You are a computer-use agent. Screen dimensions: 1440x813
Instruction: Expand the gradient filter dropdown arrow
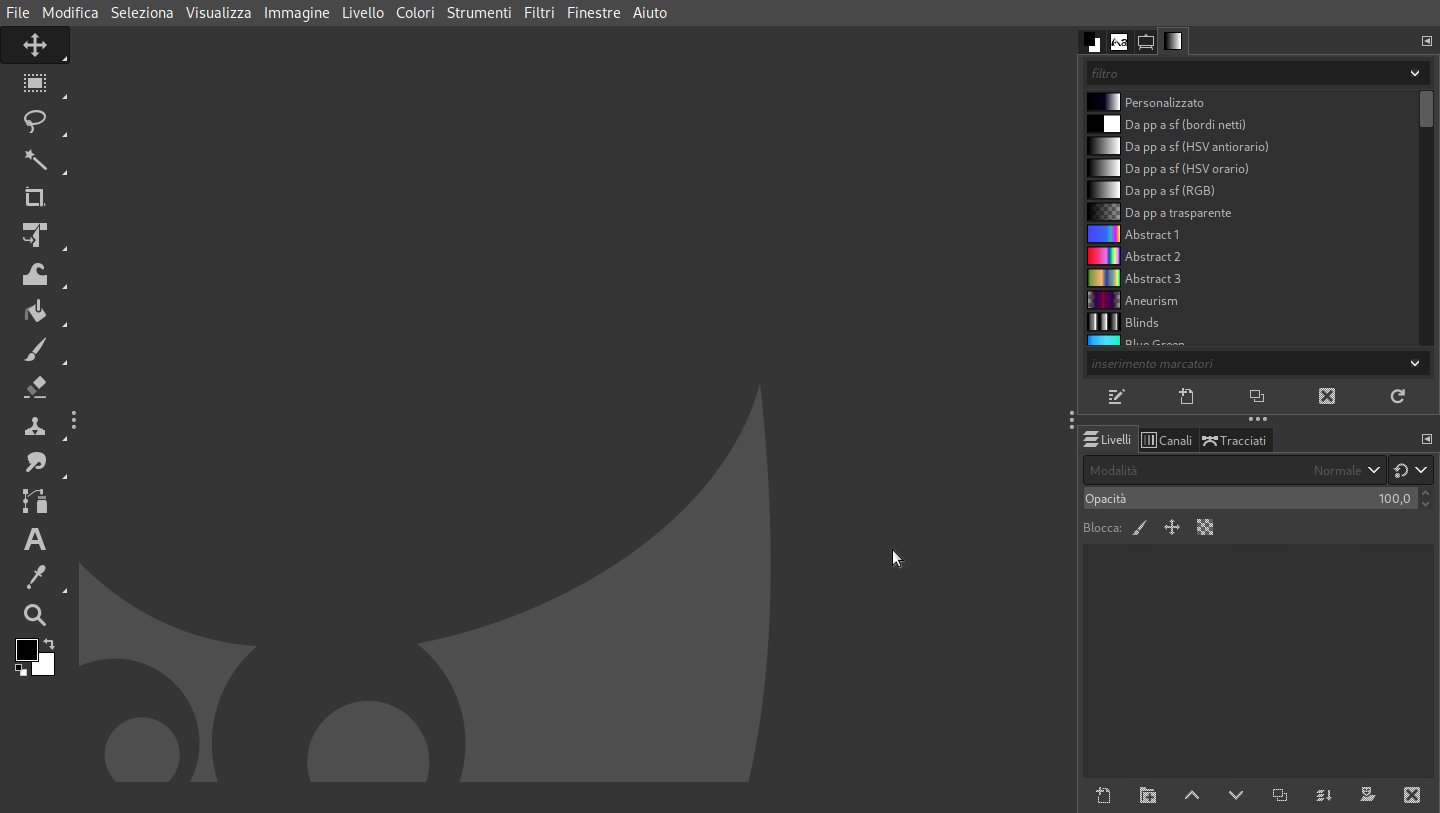point(1415,73)
